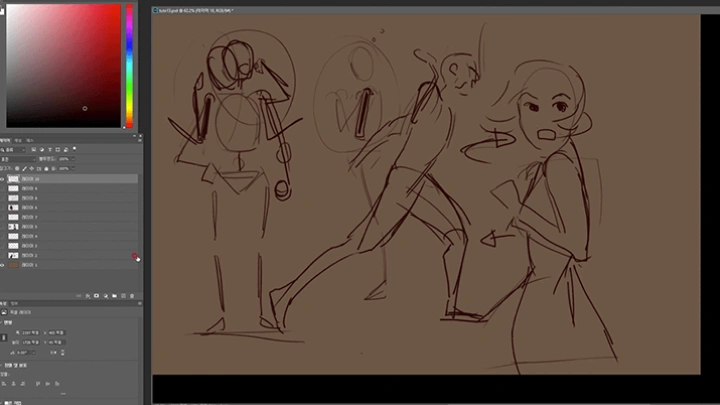Select layer 2 row in Layers panel
Screen dimensions: 720x405
tap(69, 255)
